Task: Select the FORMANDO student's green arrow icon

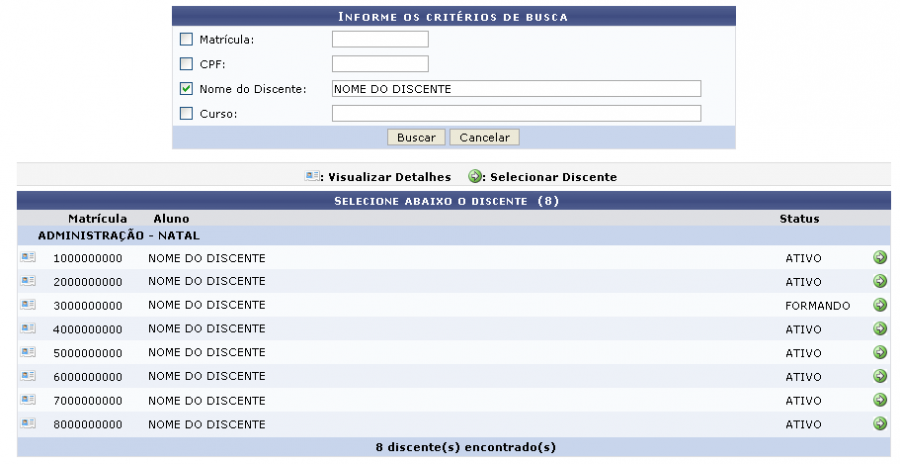Action: (880, 305)
